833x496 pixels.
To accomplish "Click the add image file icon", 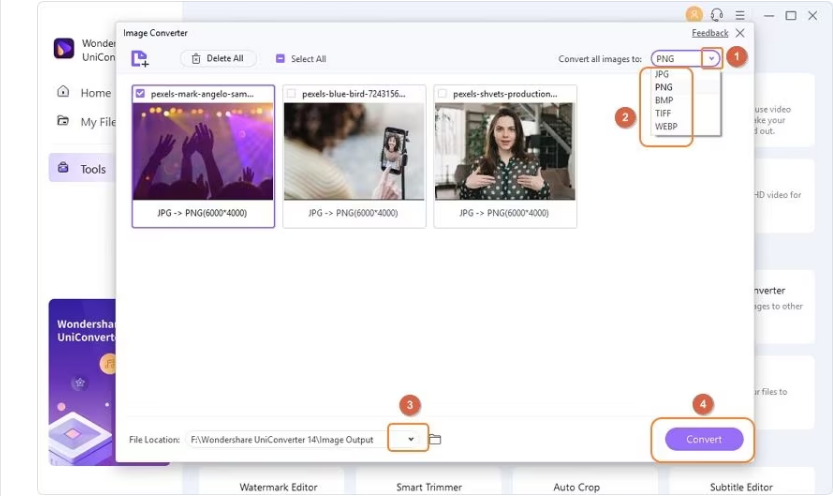I will click(140, 58).
